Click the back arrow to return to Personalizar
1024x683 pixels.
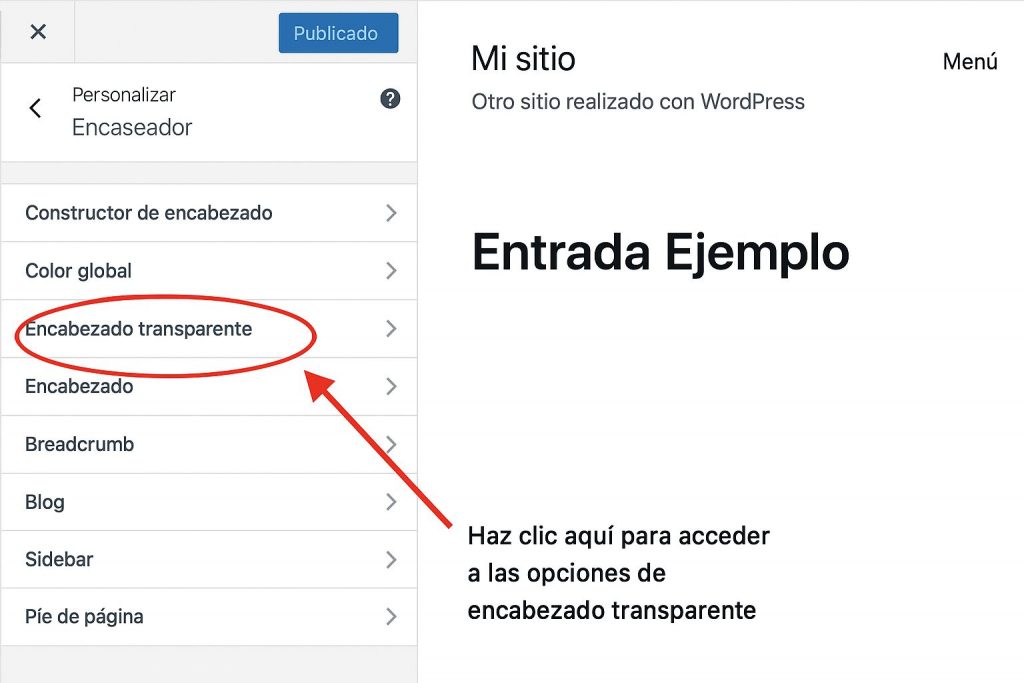[35, 108]
